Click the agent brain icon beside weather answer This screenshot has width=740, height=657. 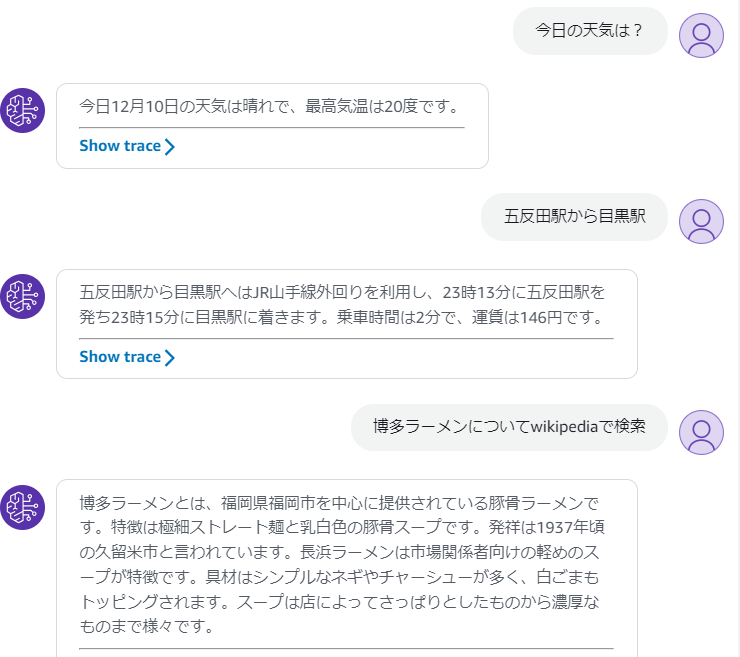(22, 110)
